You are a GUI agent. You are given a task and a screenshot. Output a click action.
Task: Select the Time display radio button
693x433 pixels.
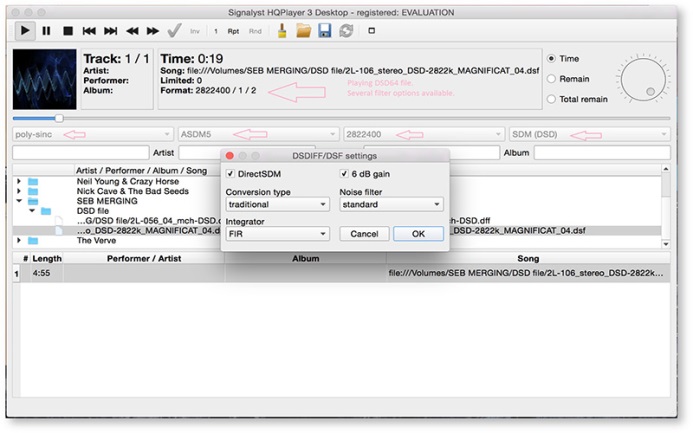[551, 58]
